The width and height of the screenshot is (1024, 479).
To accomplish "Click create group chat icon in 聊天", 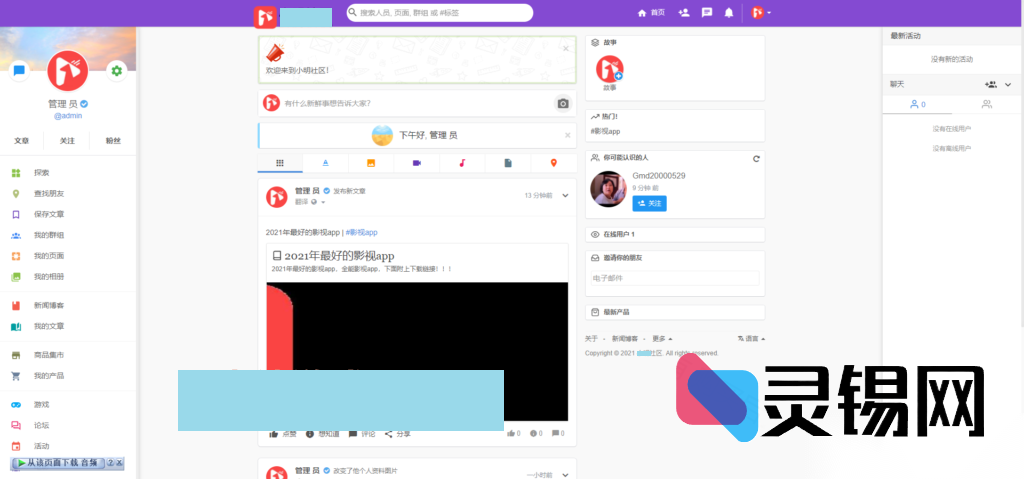I will coord(991,85).
